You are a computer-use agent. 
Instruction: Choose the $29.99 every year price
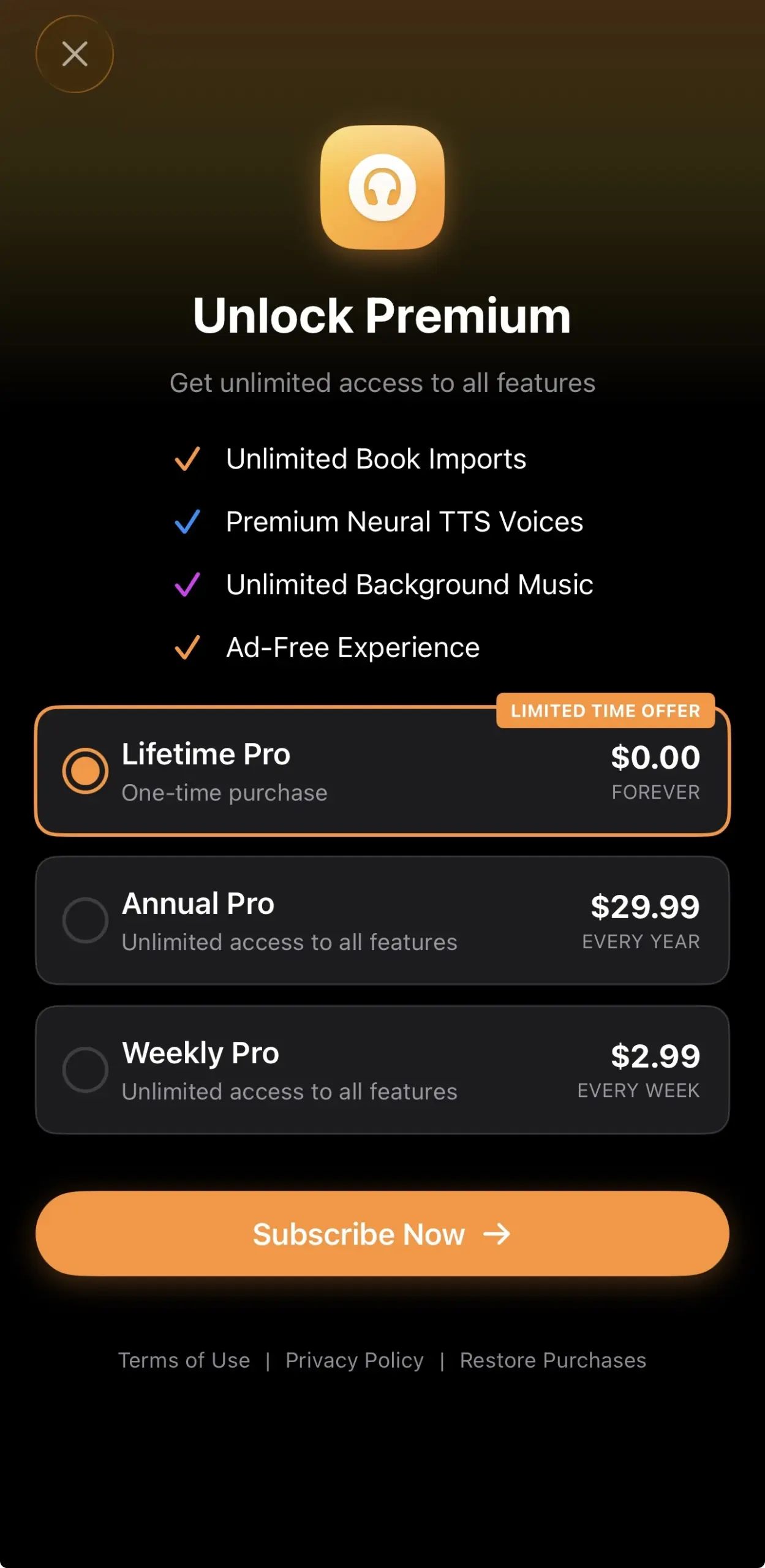click(x=644, y=907)
